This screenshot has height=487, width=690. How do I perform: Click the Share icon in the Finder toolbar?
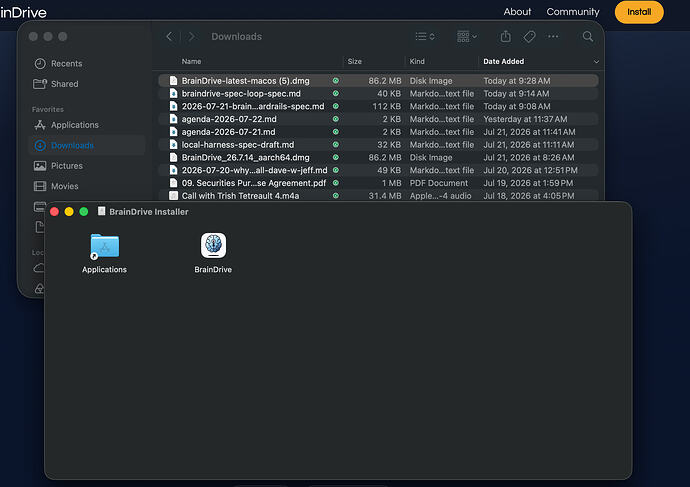506,37
